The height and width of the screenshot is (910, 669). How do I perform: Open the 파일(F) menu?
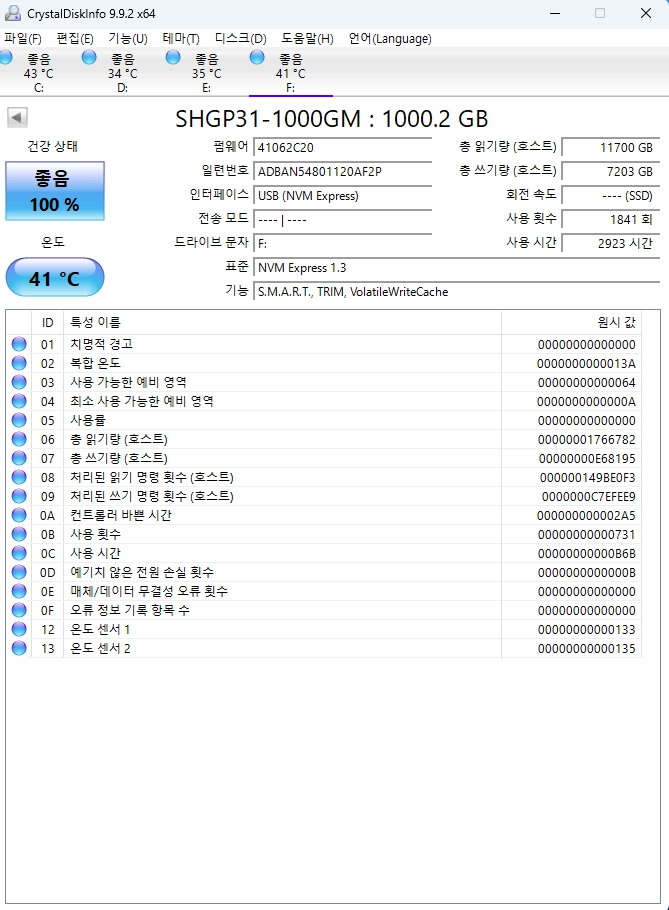coord(23,39)
